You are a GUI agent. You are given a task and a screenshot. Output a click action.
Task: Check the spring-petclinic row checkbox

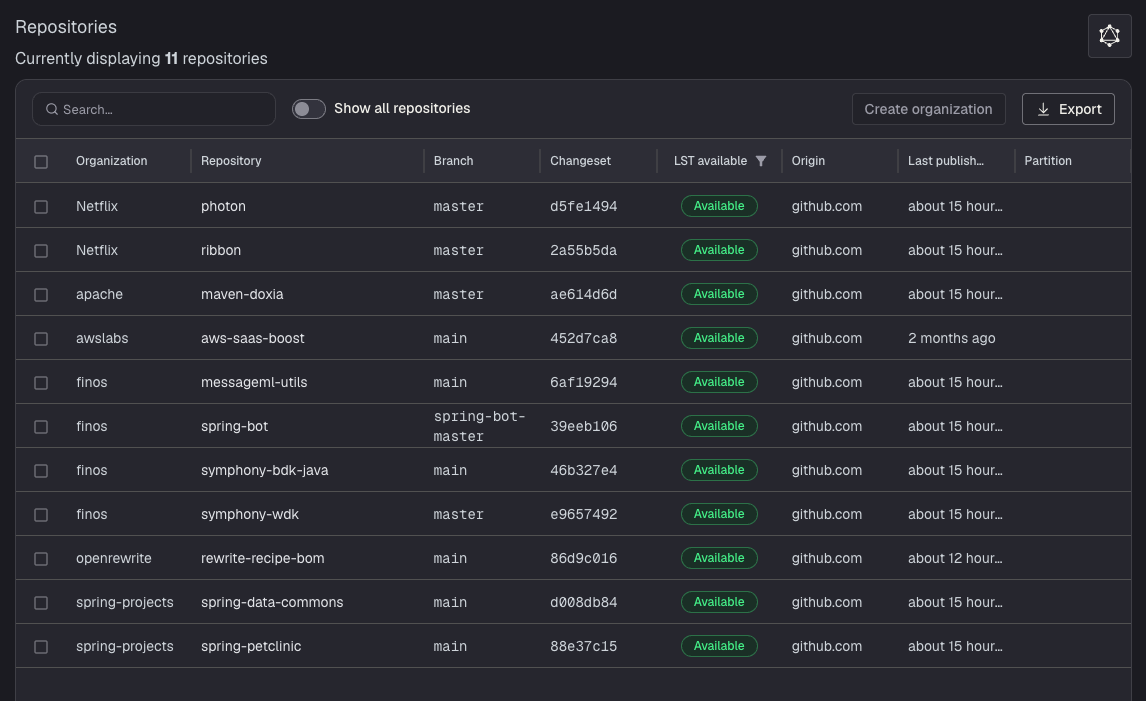(41, 647)
